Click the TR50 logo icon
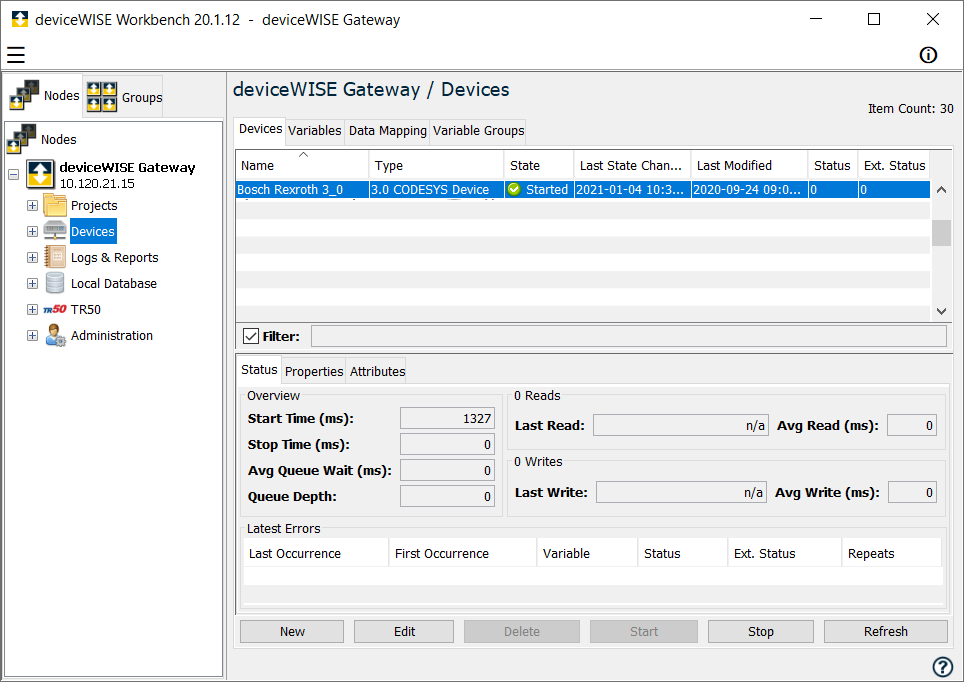Viewport: 964px width, 682px height. pos(55,309)
